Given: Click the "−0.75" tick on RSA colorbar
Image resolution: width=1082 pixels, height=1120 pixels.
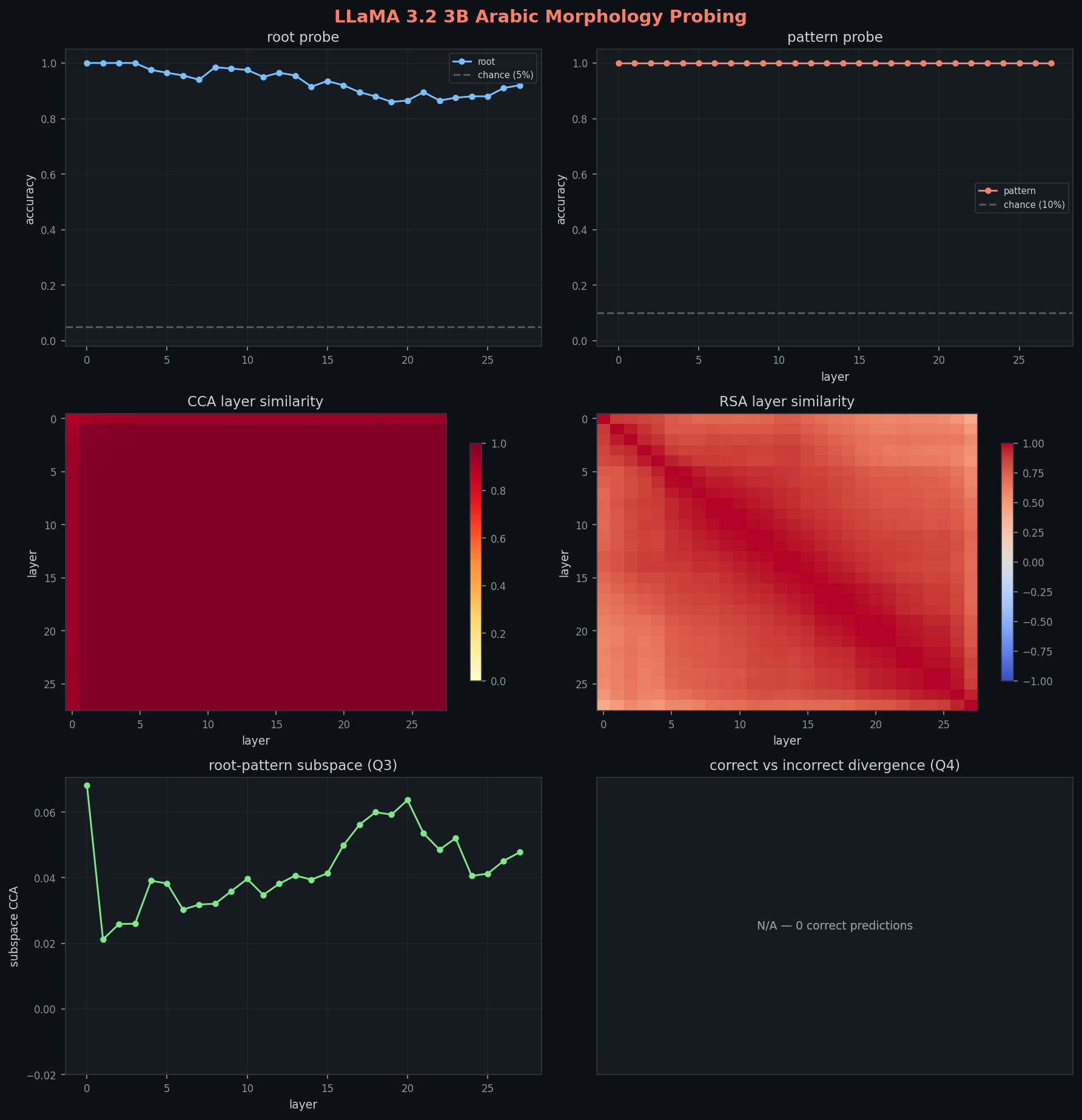Looking at the screenshot, I should (1037, 652).
